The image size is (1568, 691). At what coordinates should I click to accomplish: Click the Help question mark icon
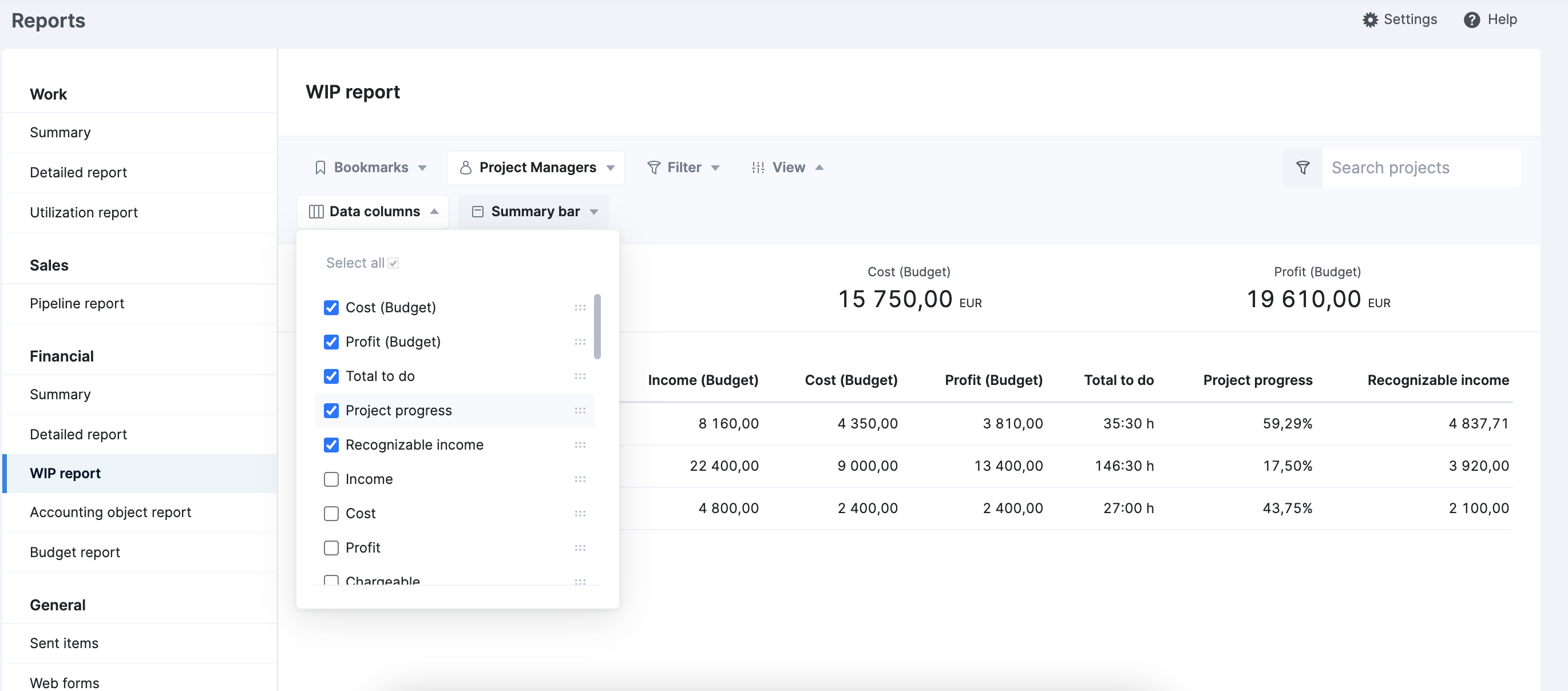coord(1471,19)
